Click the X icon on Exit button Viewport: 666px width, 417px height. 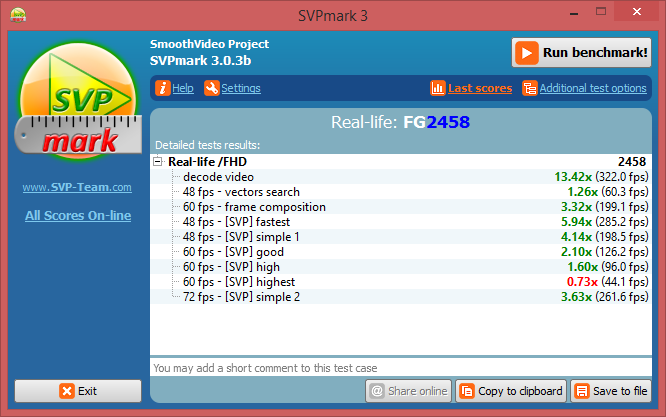click(x=67, y=391)
